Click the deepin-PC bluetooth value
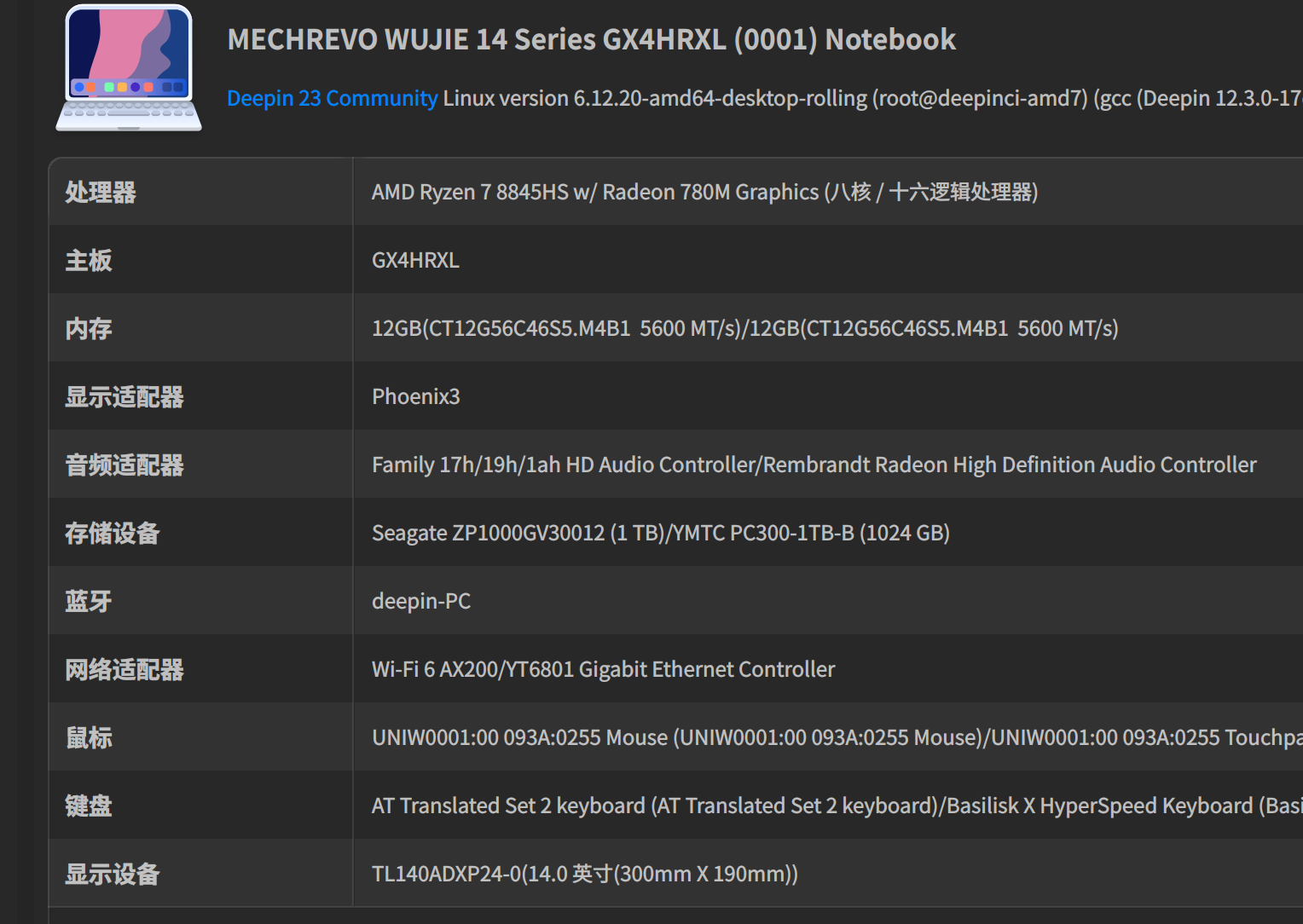 (420, 601)
